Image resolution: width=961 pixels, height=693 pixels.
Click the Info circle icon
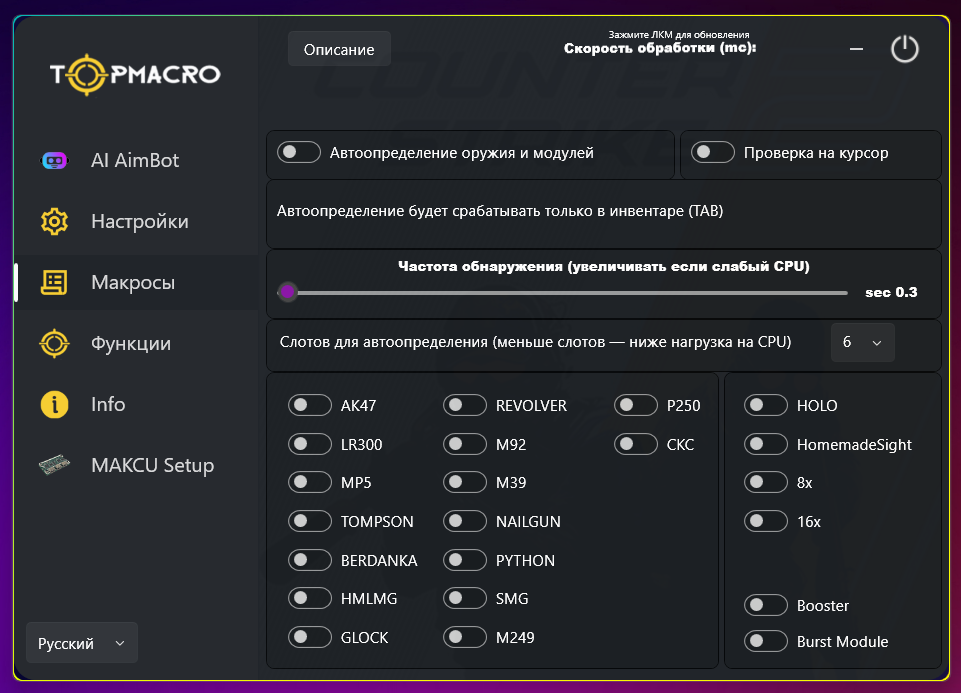[x=54, y=404]
